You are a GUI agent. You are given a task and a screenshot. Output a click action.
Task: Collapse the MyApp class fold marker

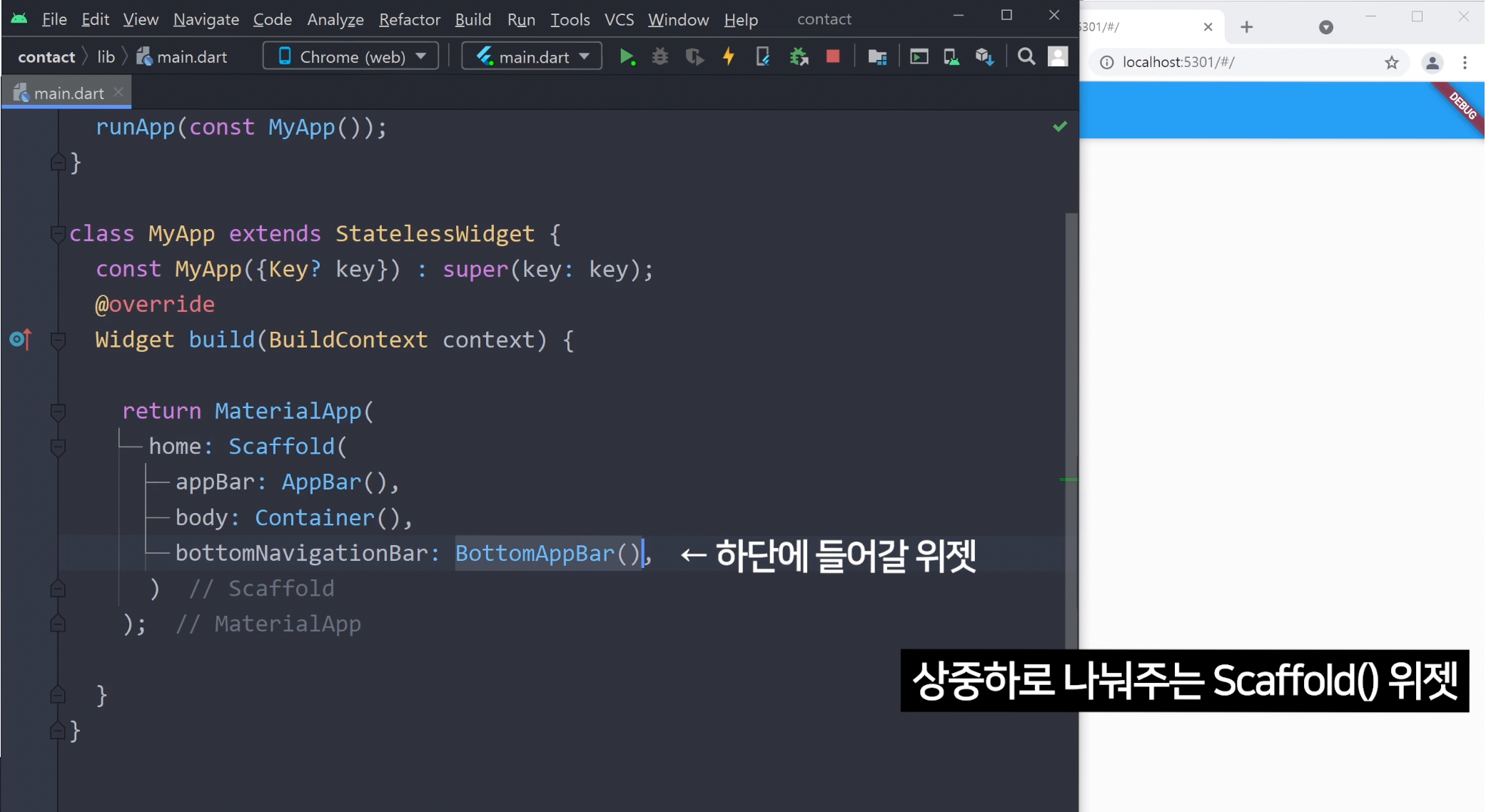pos(58,233)
